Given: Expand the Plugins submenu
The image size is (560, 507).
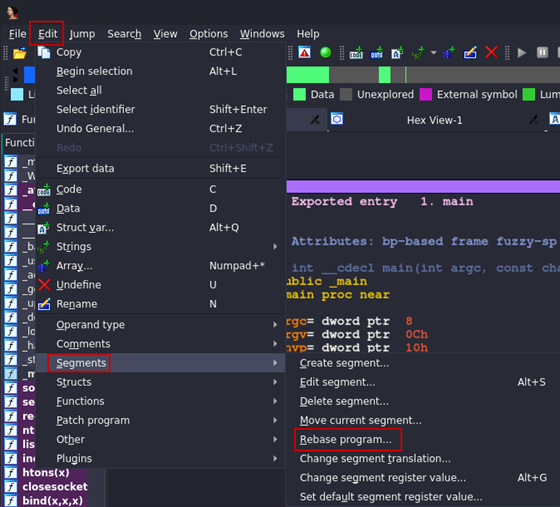Looking at the screenshot, I should coord(161,458).
